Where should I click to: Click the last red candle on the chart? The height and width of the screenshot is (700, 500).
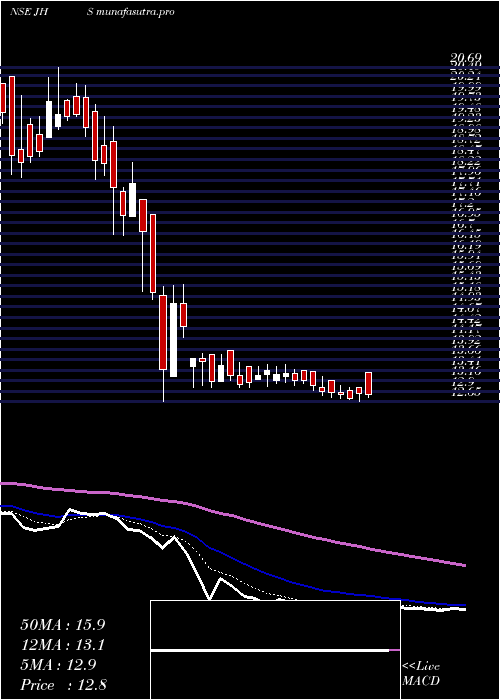coord(369,383)
